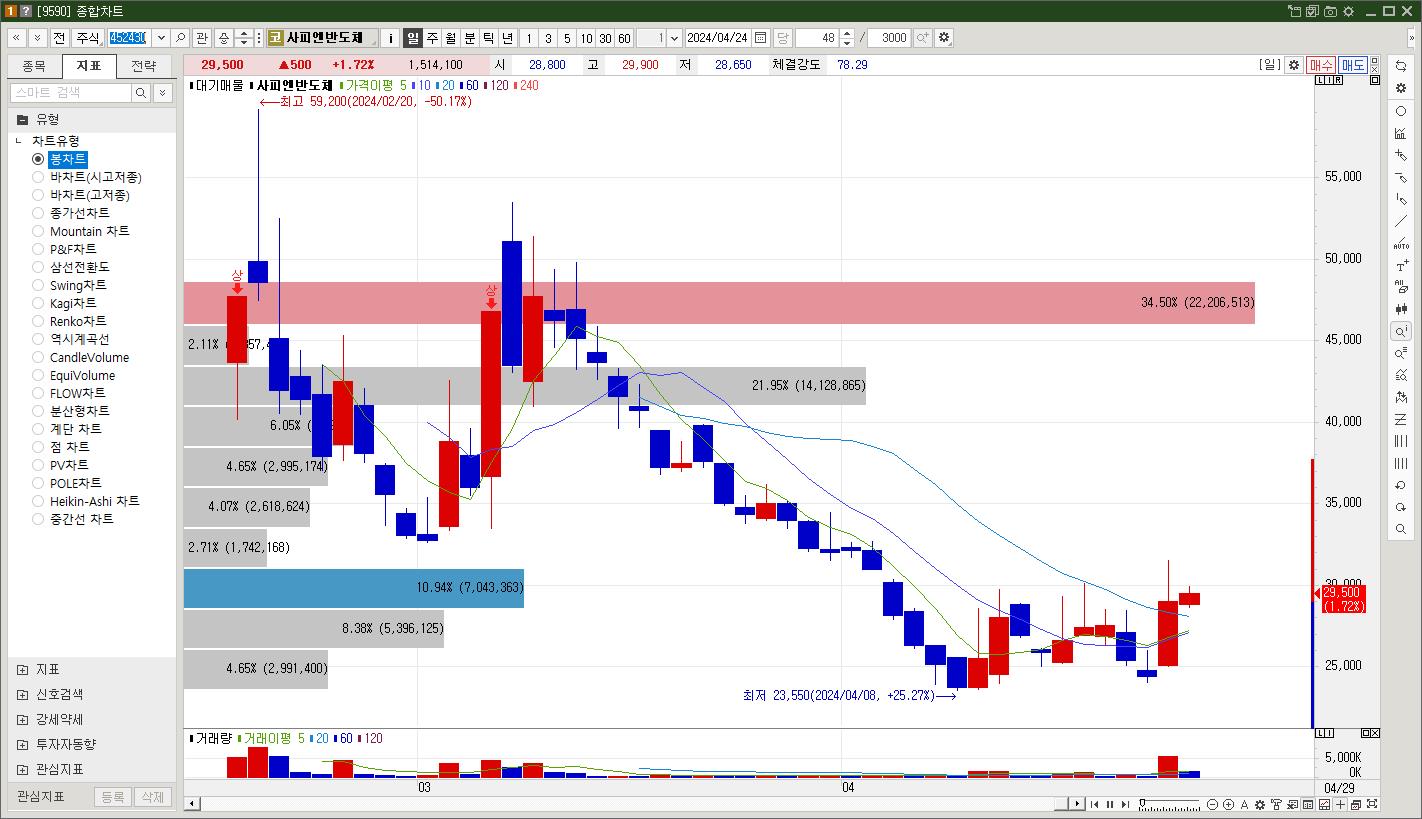This screenshot has width=1422, height=819.
Task: Select the 지표 tab
Action: coord(89,66)
